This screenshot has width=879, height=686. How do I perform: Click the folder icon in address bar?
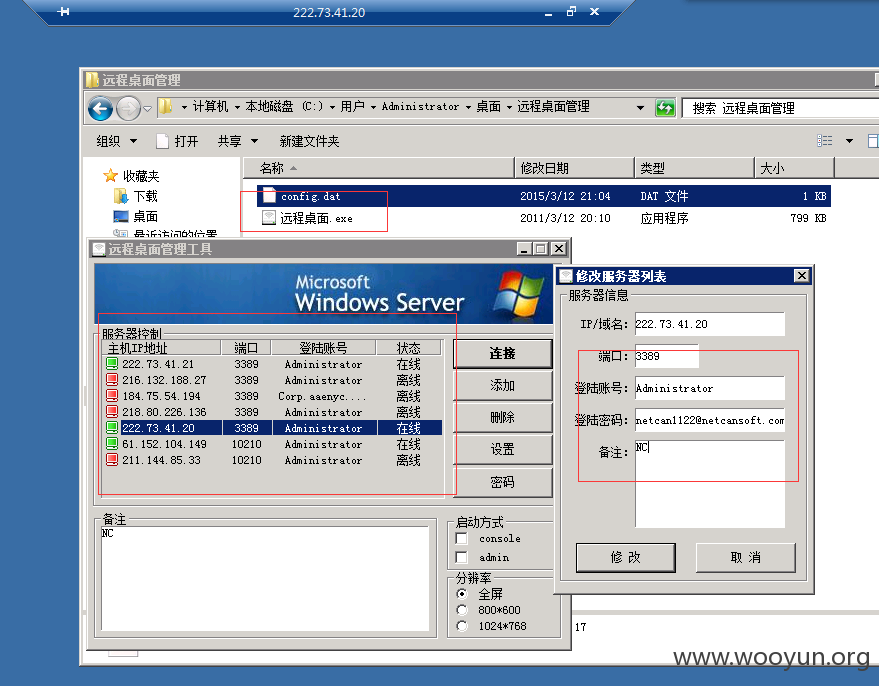click(165, 106)
